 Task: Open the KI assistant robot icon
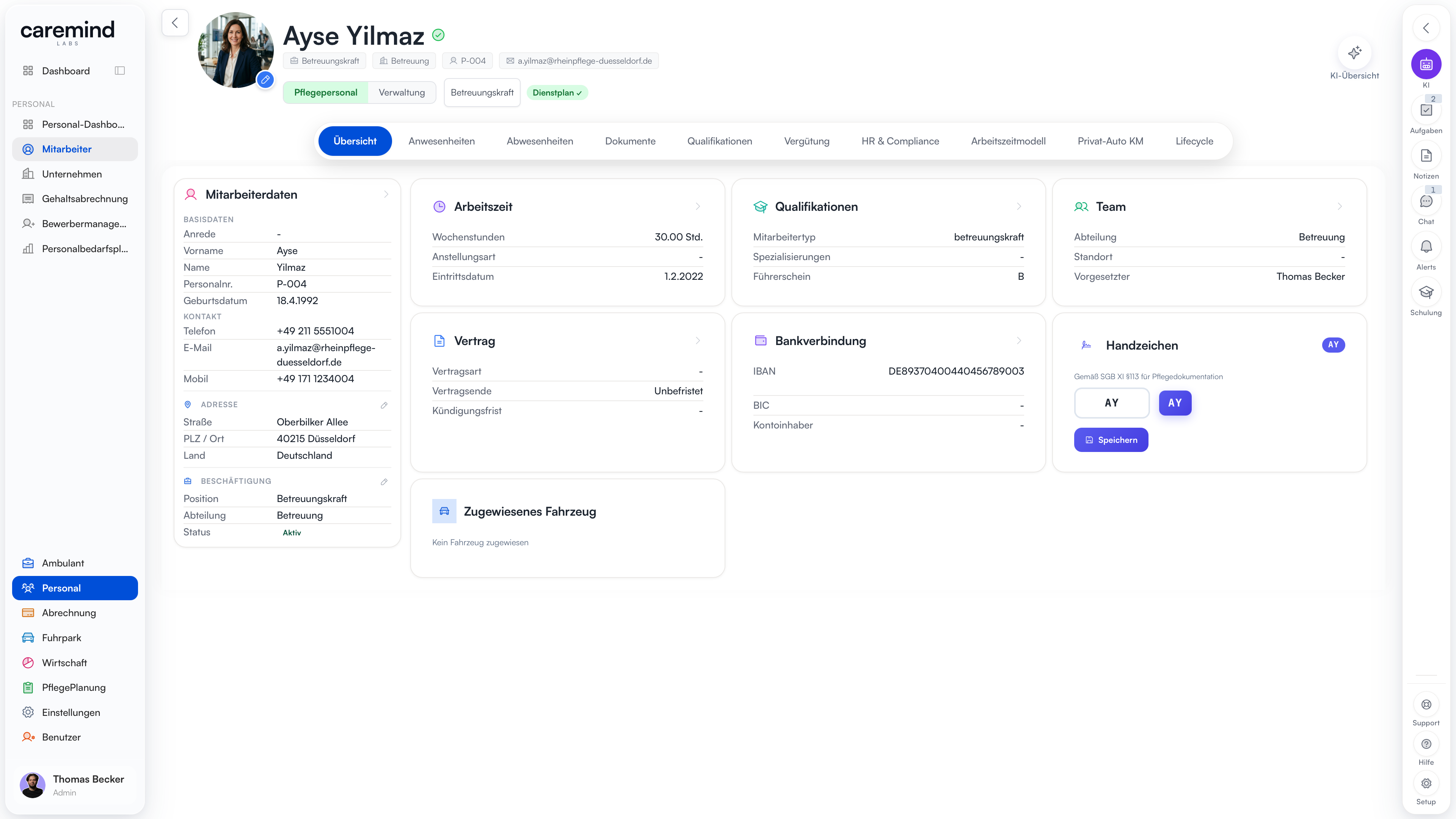tap(1426, 64)
